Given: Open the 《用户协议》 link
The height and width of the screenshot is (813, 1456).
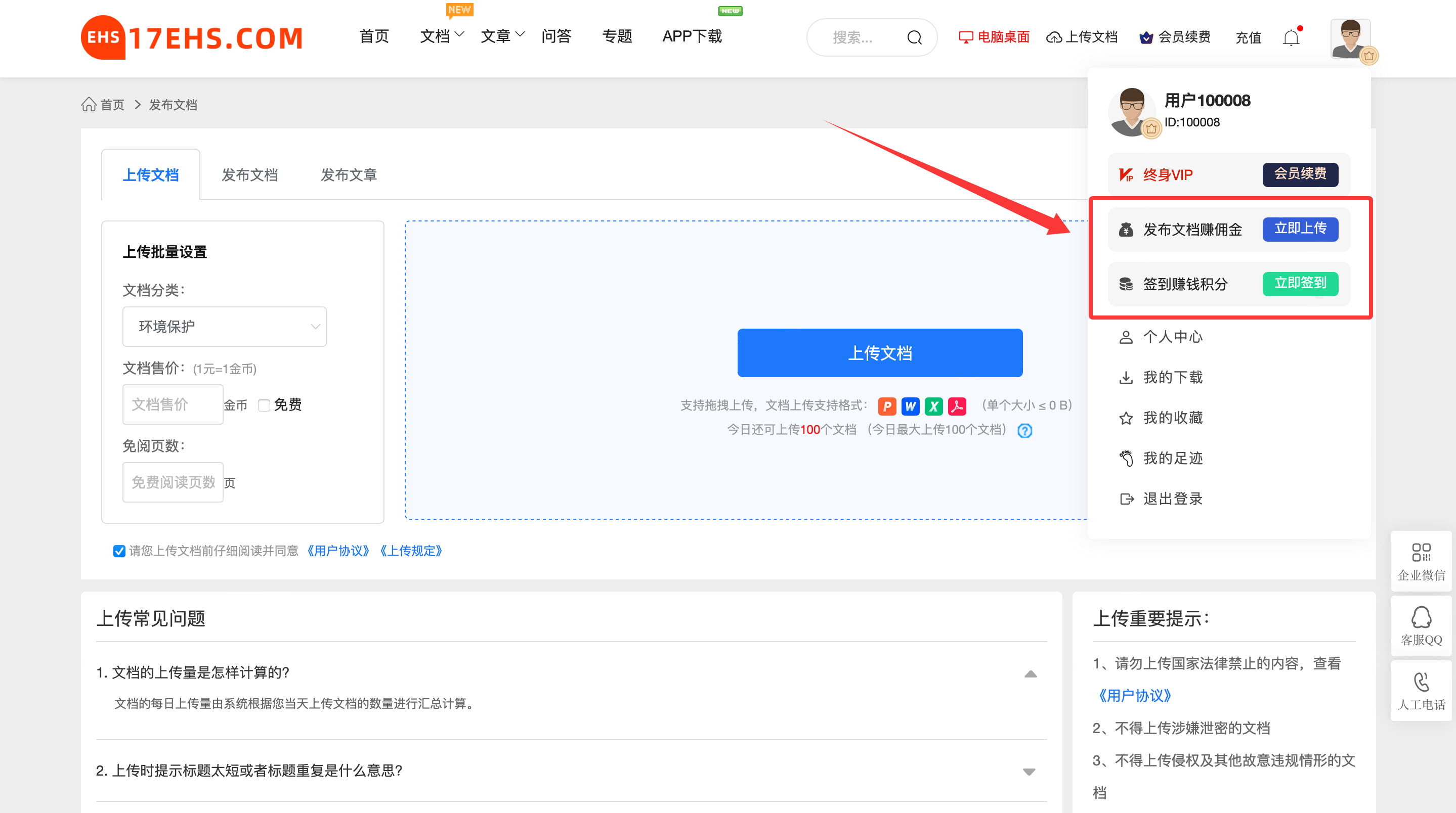Looking at the screenshot, I should 337,551.
